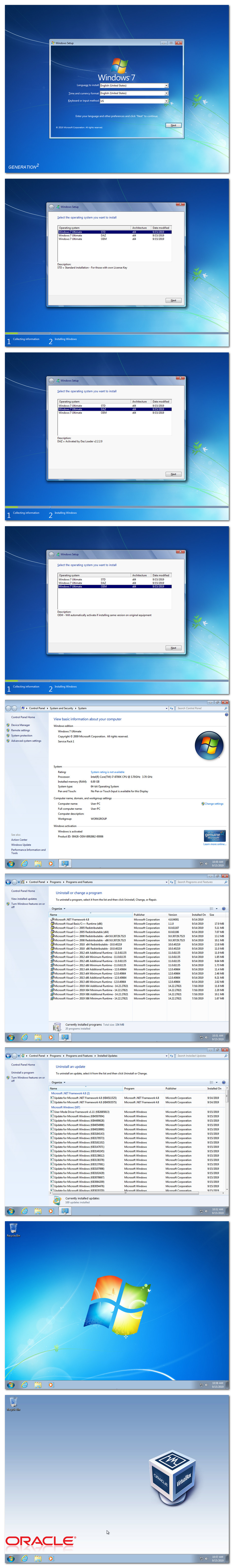Click Next on setup screen with STD description
This screenshot has width=234, height=1568.
pos(173,300)
